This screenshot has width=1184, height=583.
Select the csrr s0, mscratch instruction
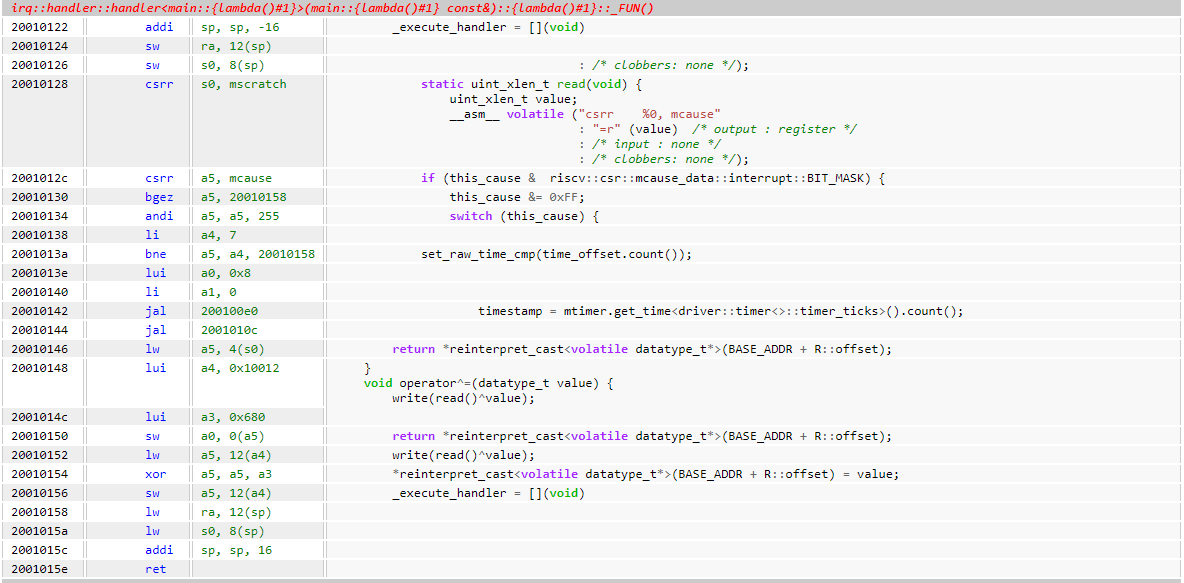point(159,84)
